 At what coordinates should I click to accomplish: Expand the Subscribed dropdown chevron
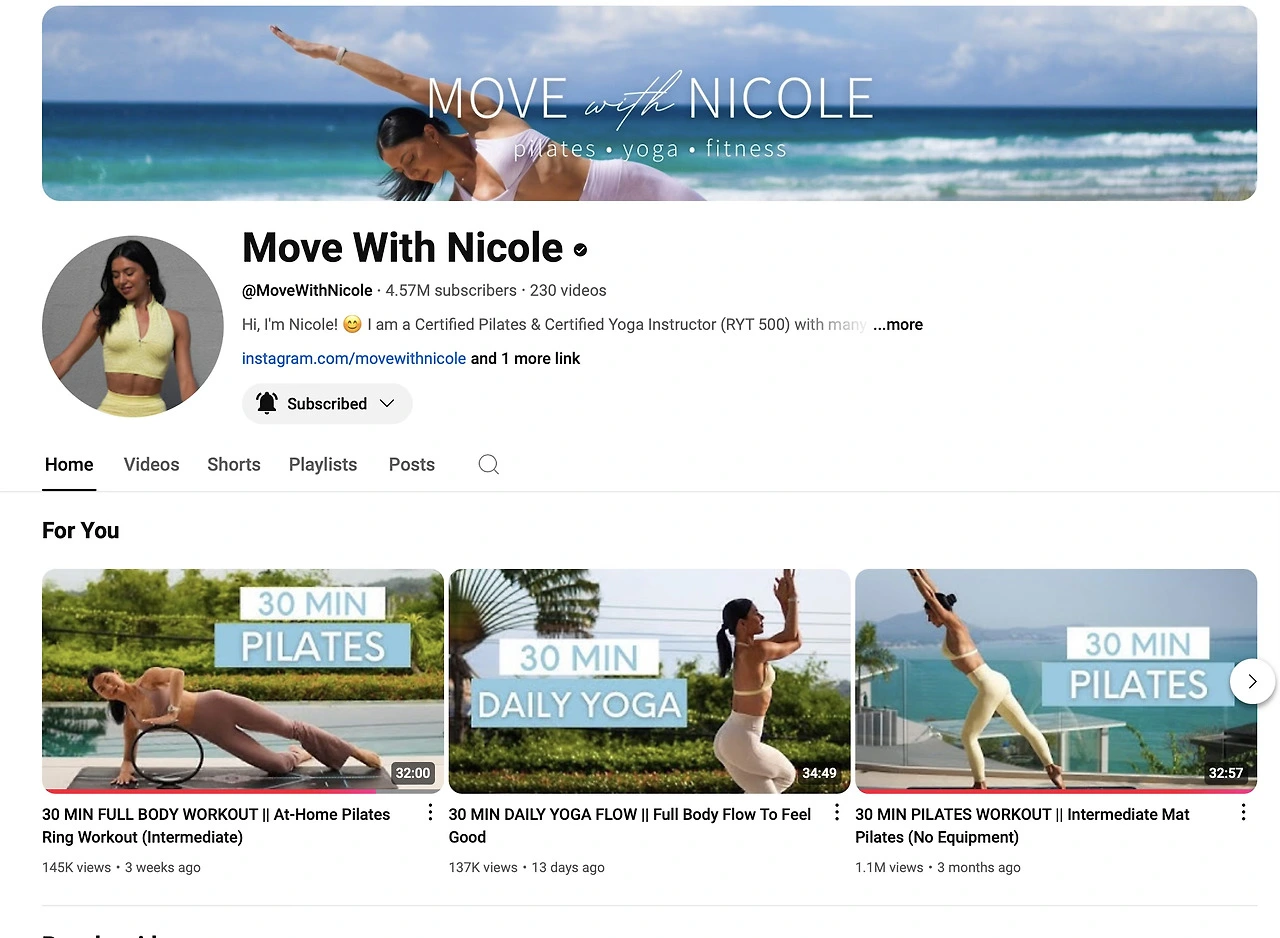pyautogui.click(x=387, y=403)
